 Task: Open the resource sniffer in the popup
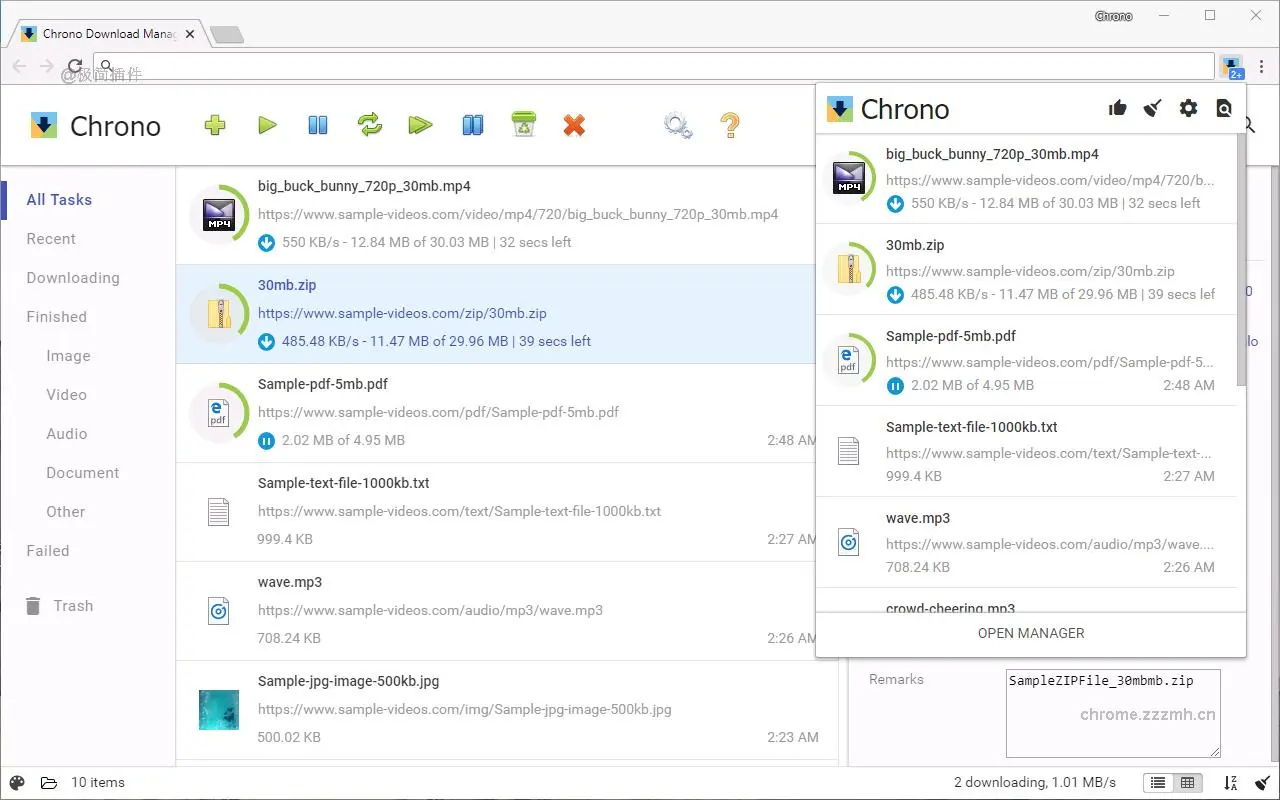click(1223, 108)
